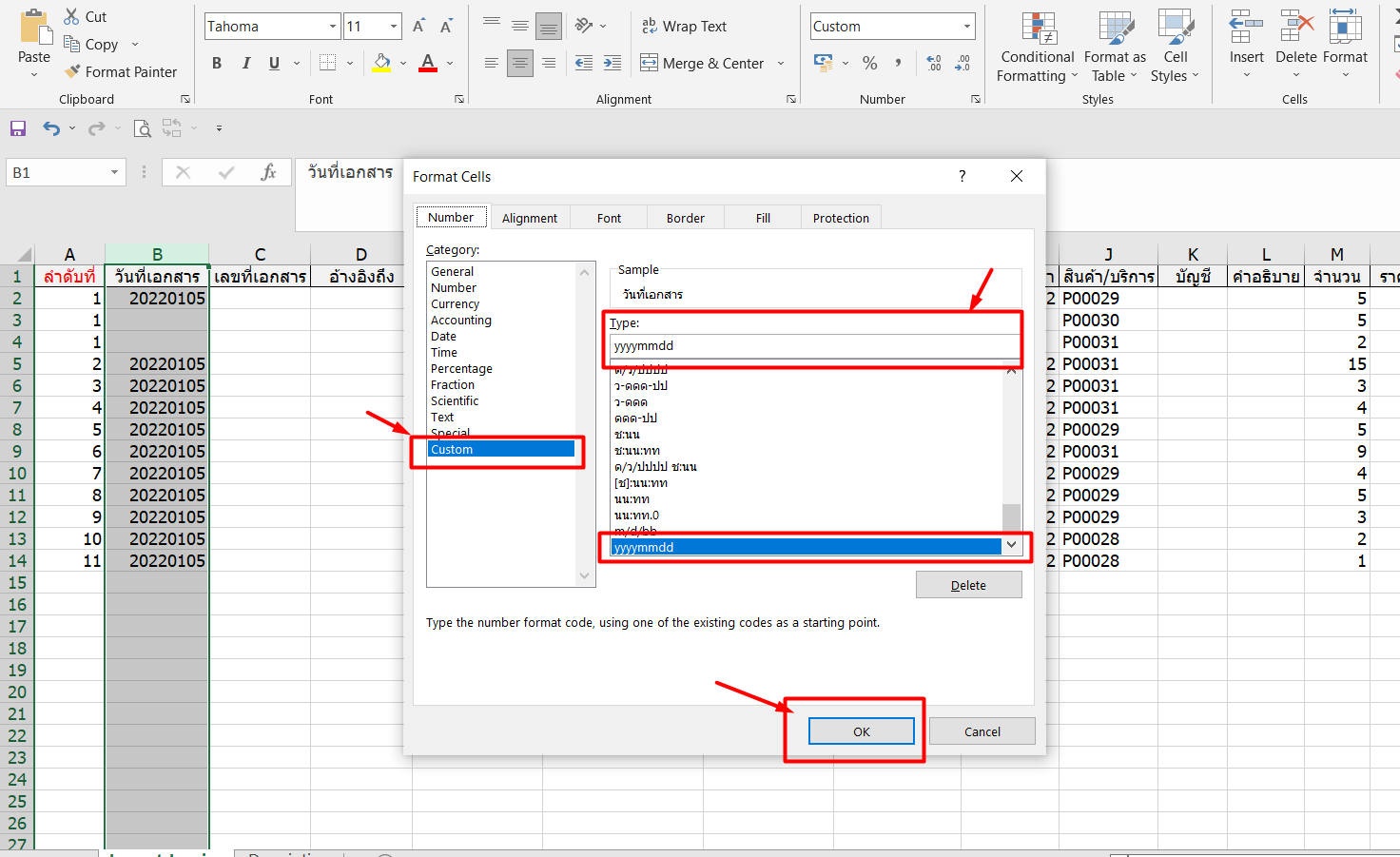
Task: Click Merge & Center button
Action: 702,64
